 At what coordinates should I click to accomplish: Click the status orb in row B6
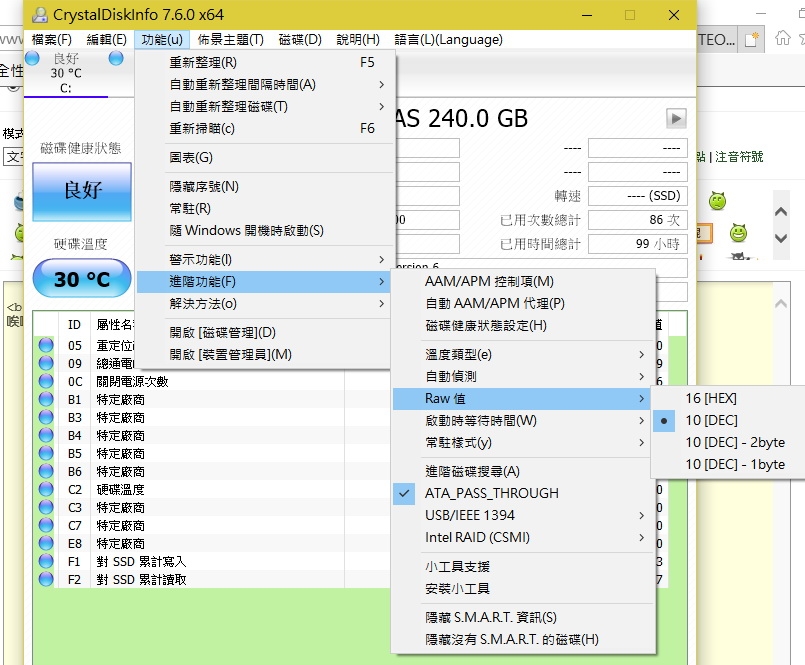click(46, 471)
